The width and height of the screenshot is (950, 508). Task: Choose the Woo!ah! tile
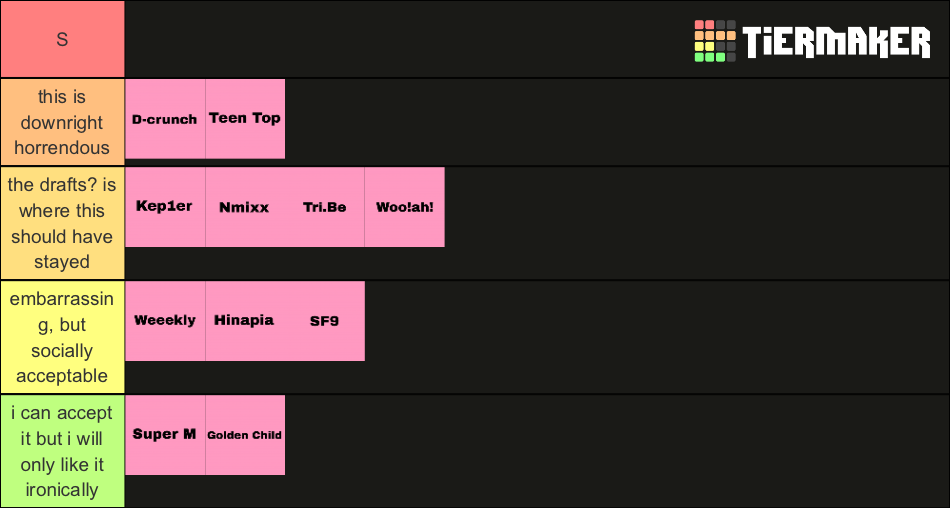pos(405,207)
